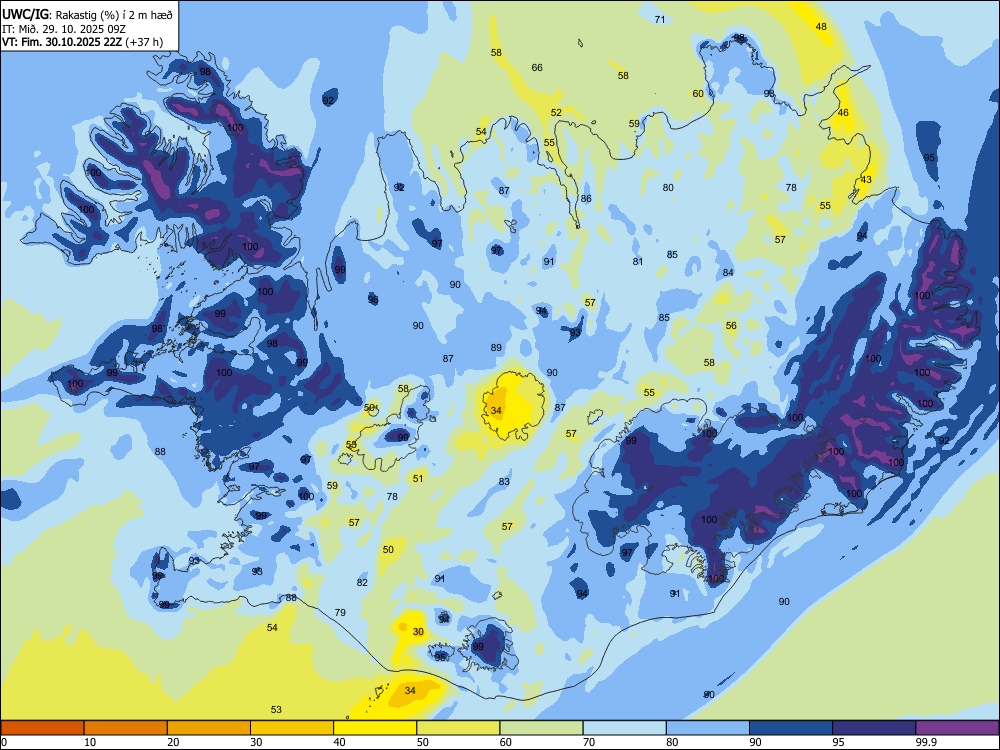Click the light orange 20–30 legend swatch
Image resolution: width=1000 pixels, height=750 pixels.
click(x=209, y=728)
